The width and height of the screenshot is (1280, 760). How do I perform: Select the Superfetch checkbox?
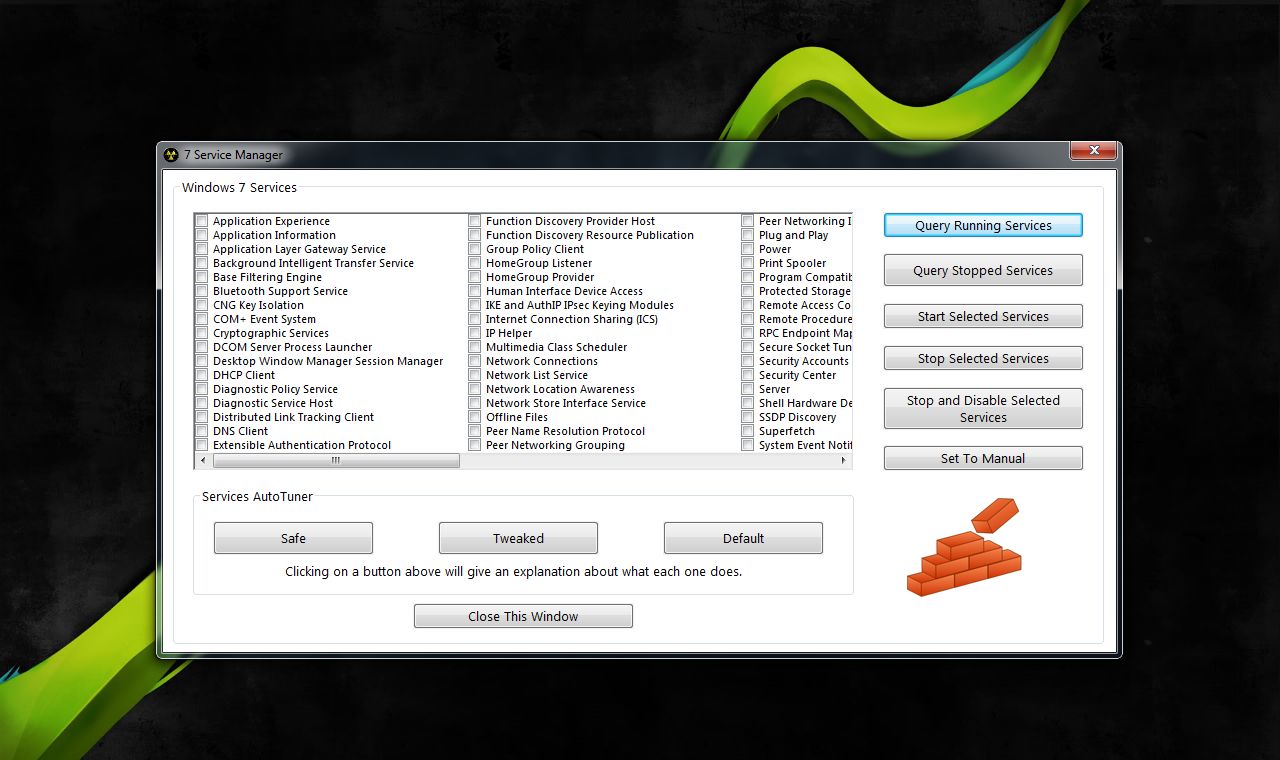pos(748,431)
